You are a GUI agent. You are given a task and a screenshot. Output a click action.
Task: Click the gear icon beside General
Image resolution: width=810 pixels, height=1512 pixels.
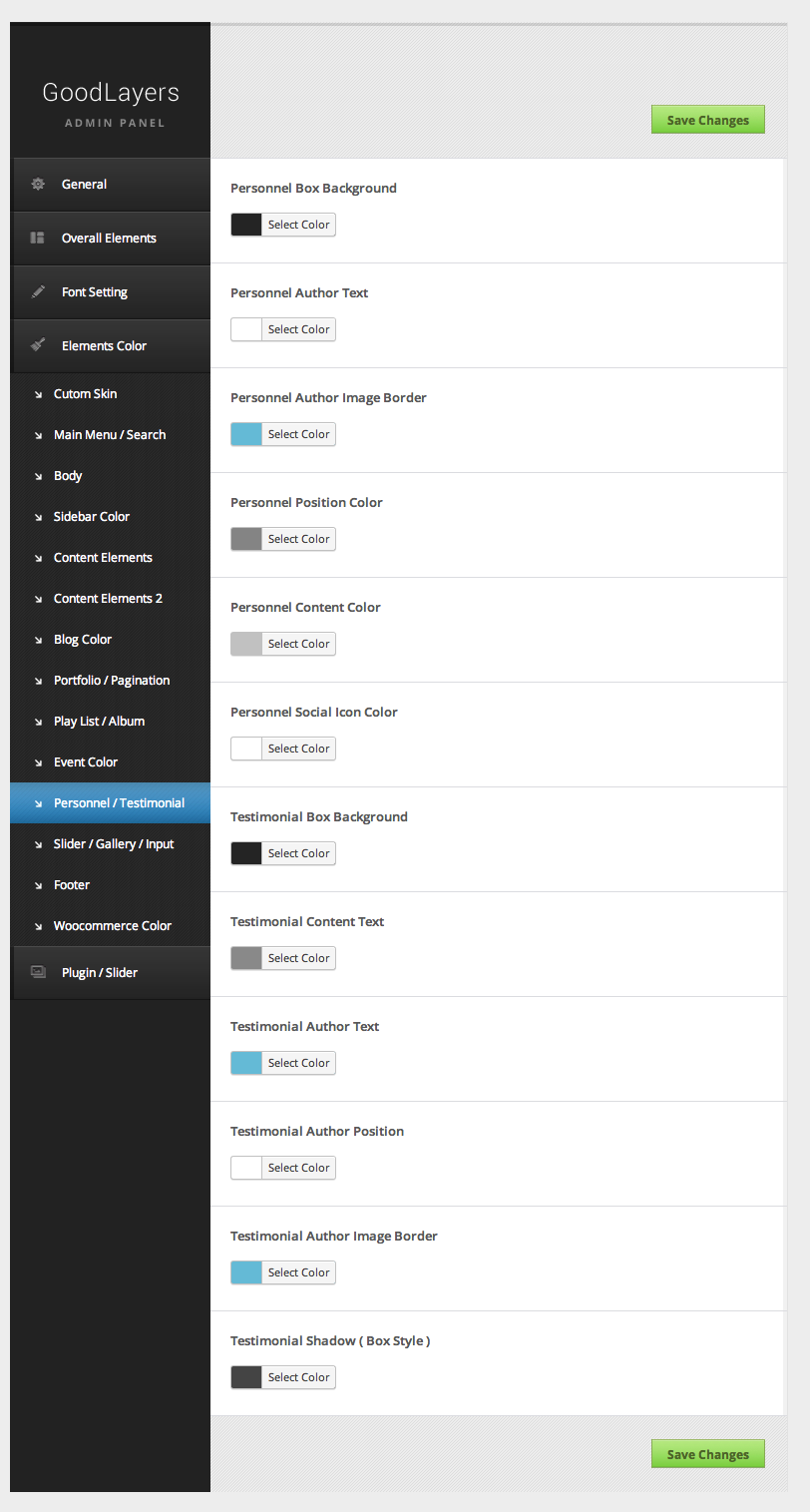[38, 184]
